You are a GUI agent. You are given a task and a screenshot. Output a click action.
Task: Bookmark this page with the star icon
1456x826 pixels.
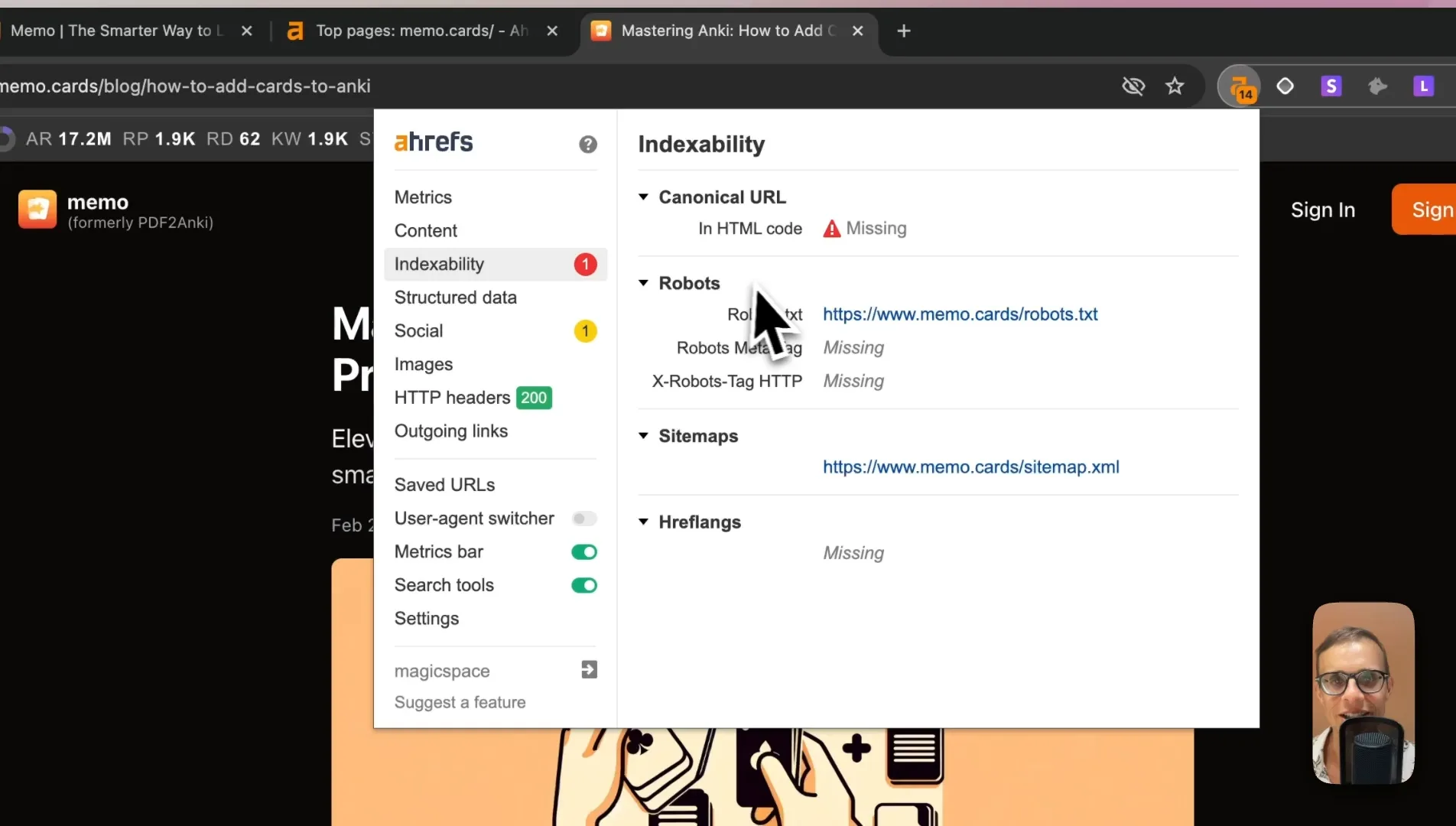click(x=1175, y=86)
